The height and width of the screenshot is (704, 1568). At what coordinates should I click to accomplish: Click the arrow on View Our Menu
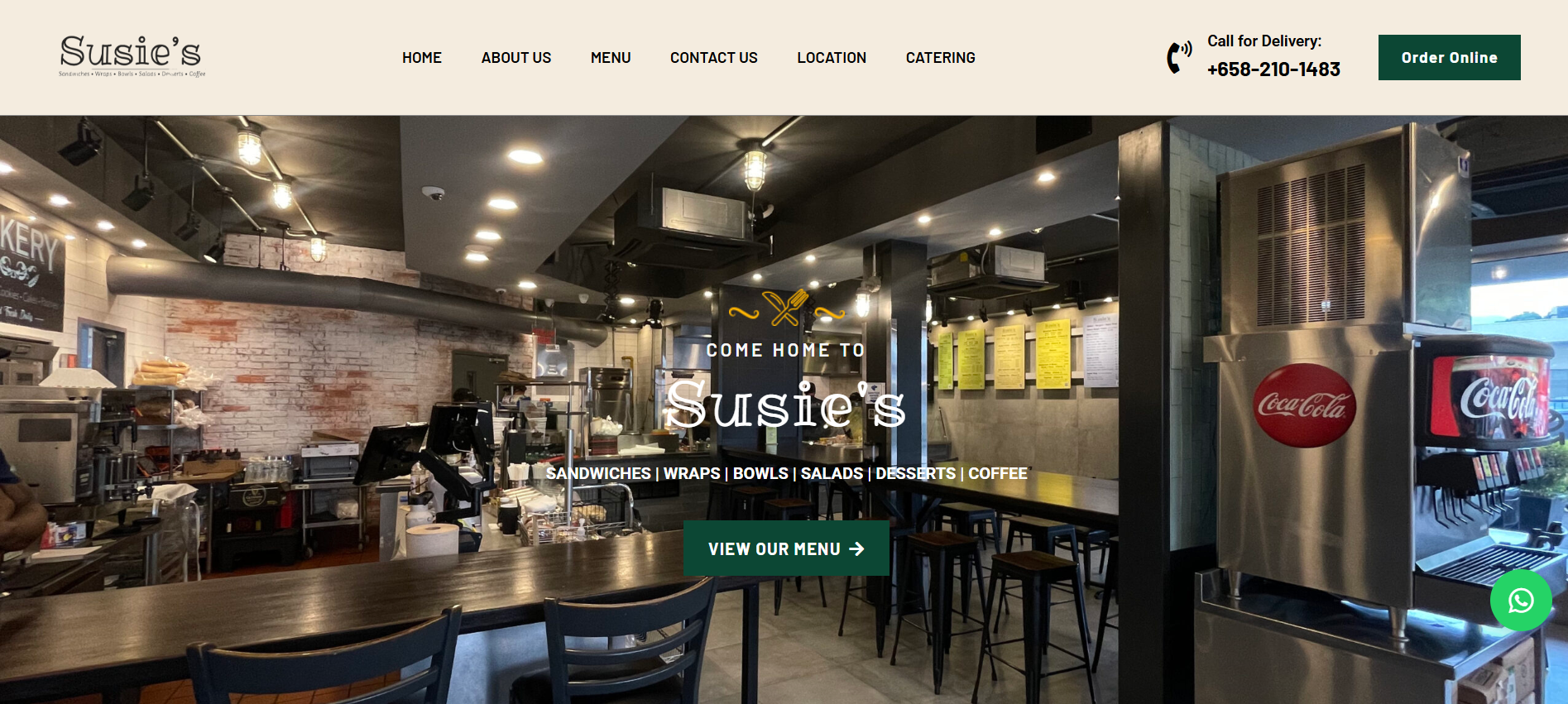[x=857, y=548]
